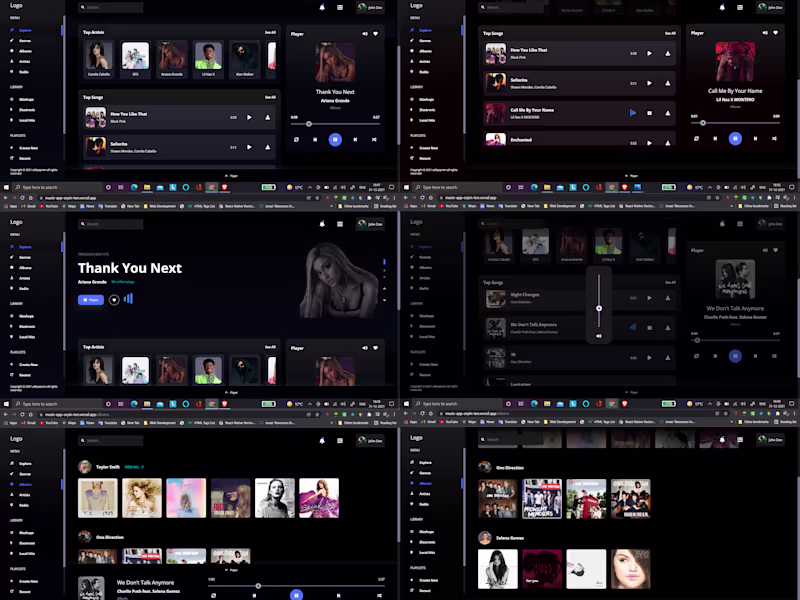Select Create New in sidebar of Call Me By Your Name screen
800x600 pixels.
coord(429,148)
